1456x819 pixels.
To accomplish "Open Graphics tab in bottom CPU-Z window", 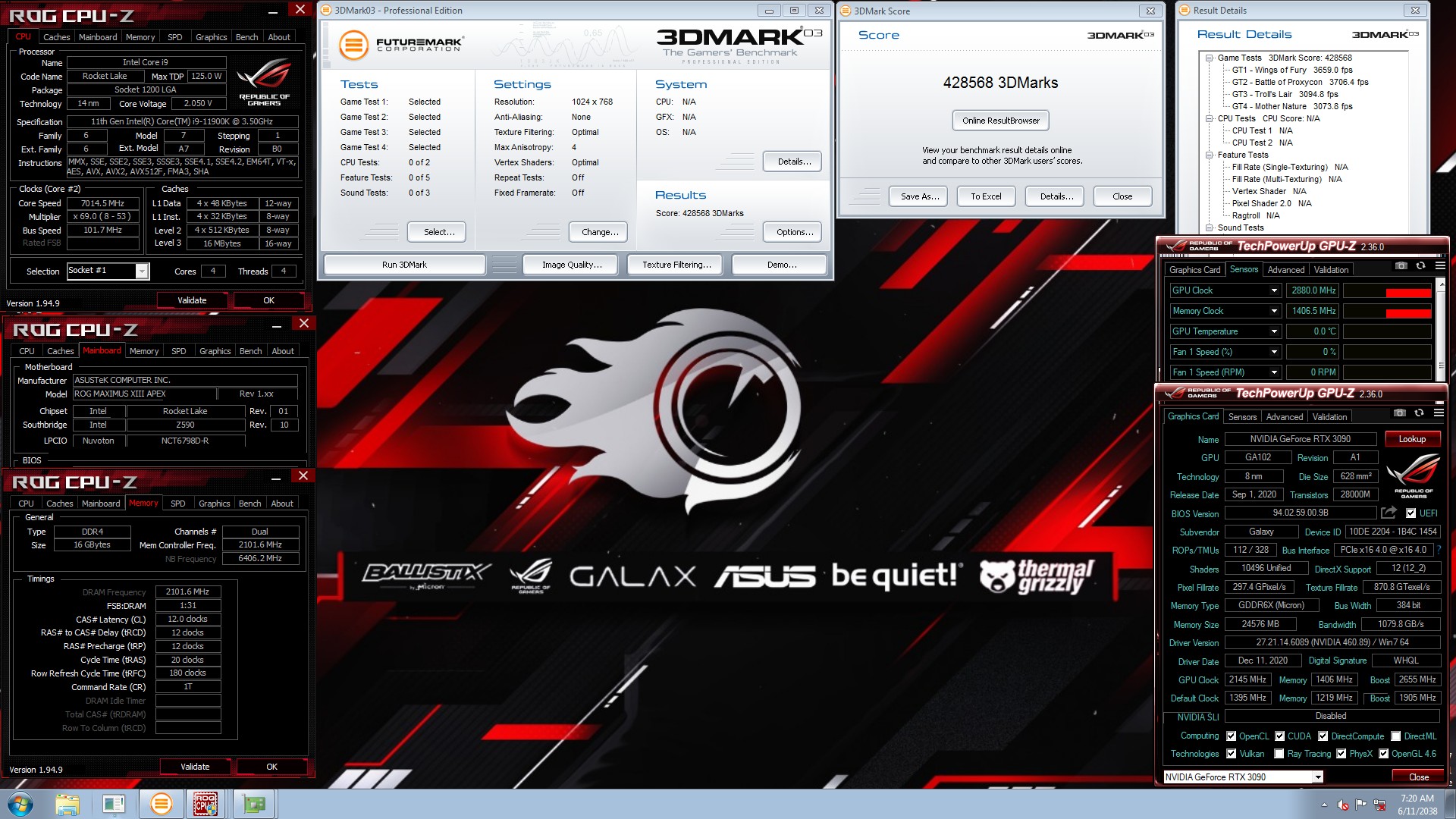I will click(x=214, y=504).
